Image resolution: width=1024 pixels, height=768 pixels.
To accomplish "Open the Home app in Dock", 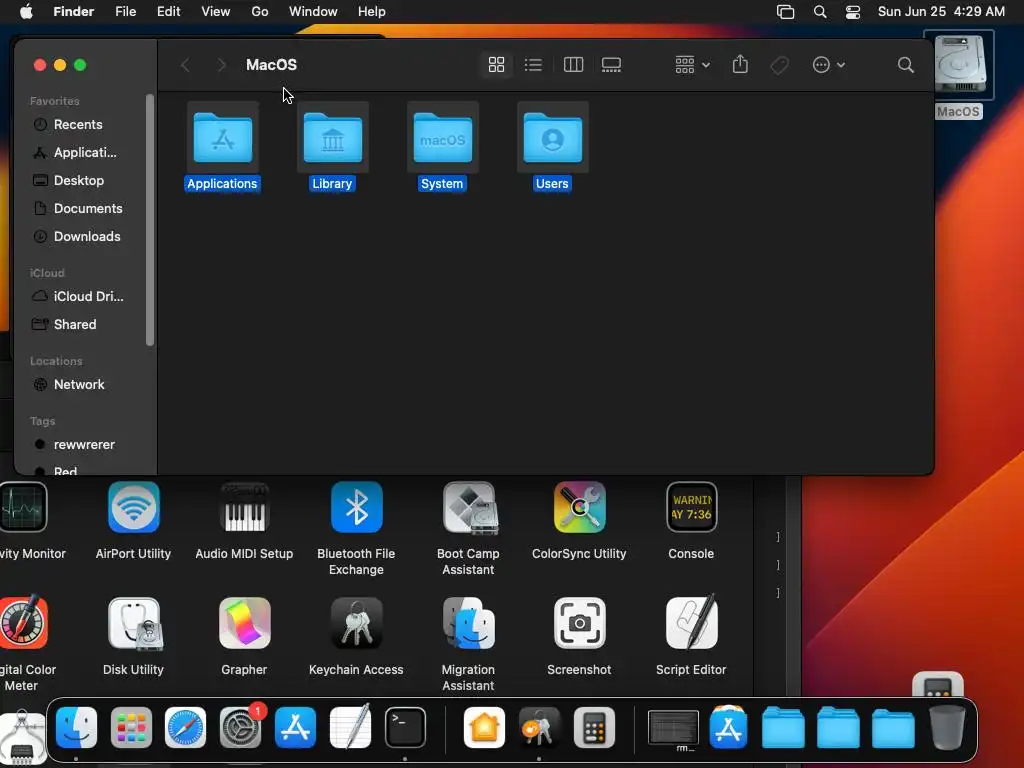I will [484, 728].
